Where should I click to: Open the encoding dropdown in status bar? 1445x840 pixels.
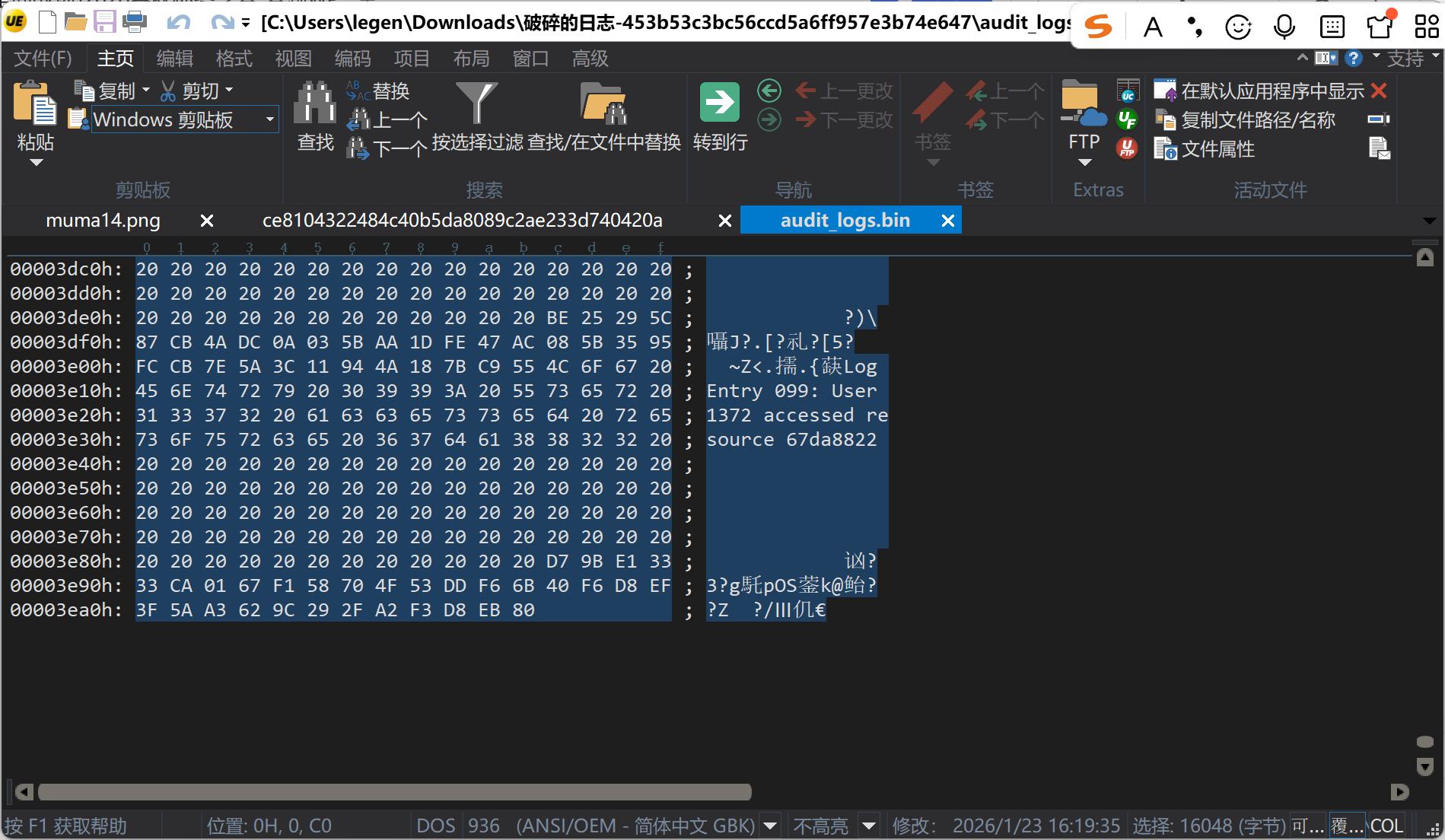[x=770, y=826]
